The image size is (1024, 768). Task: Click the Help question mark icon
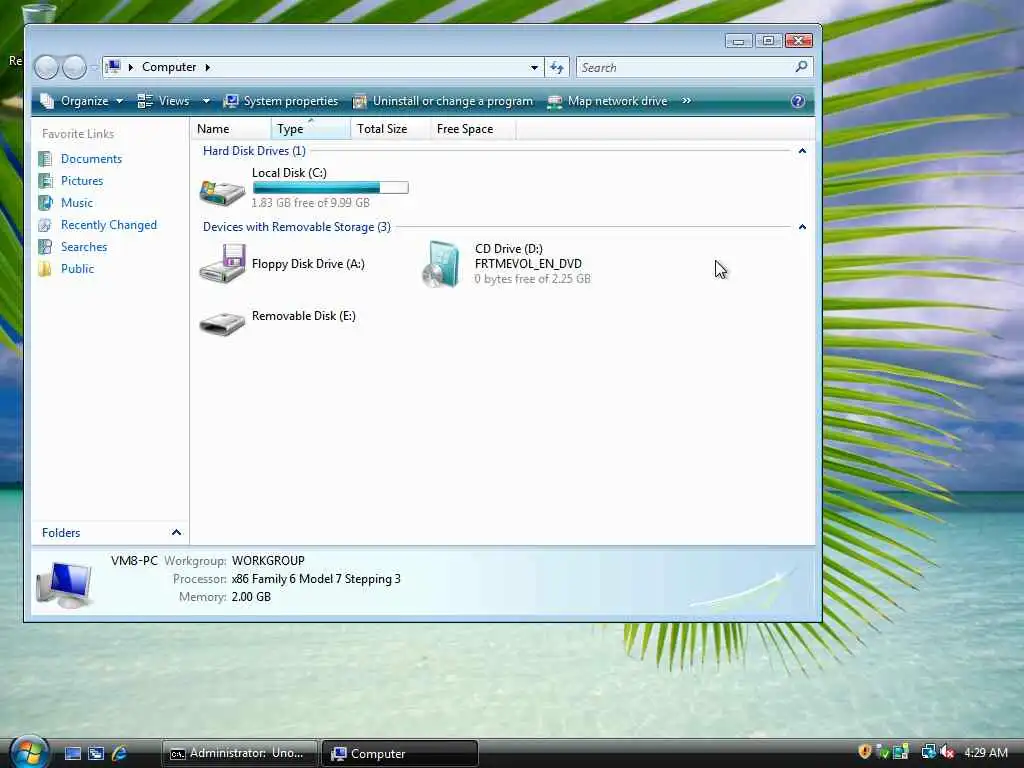(x=797, y=101)
